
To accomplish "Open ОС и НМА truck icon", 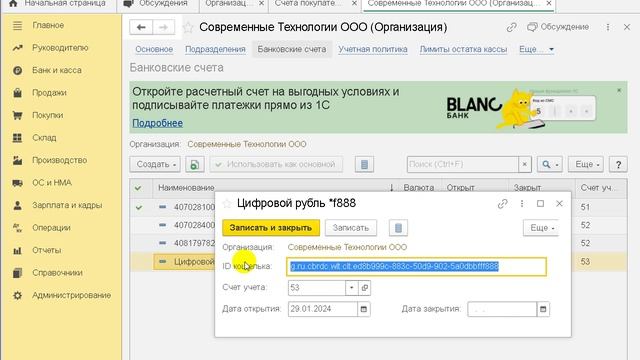I will coord(17,182).
